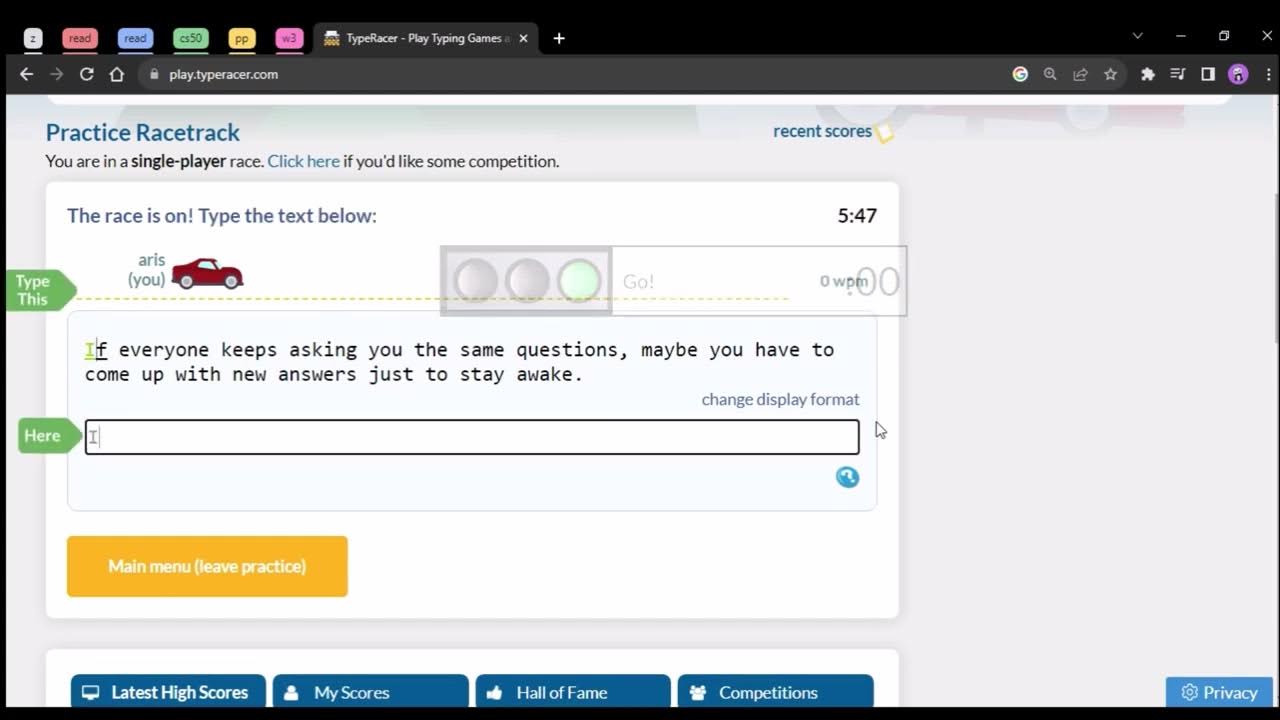Click the word 'questions,' in the passage
The width and height of the screenshot is (1280, 720).
[x=573, y=350]
